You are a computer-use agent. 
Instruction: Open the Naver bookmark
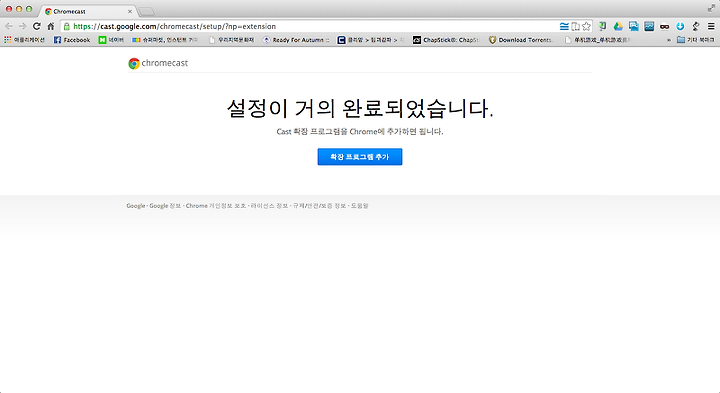tap(111, 40)
